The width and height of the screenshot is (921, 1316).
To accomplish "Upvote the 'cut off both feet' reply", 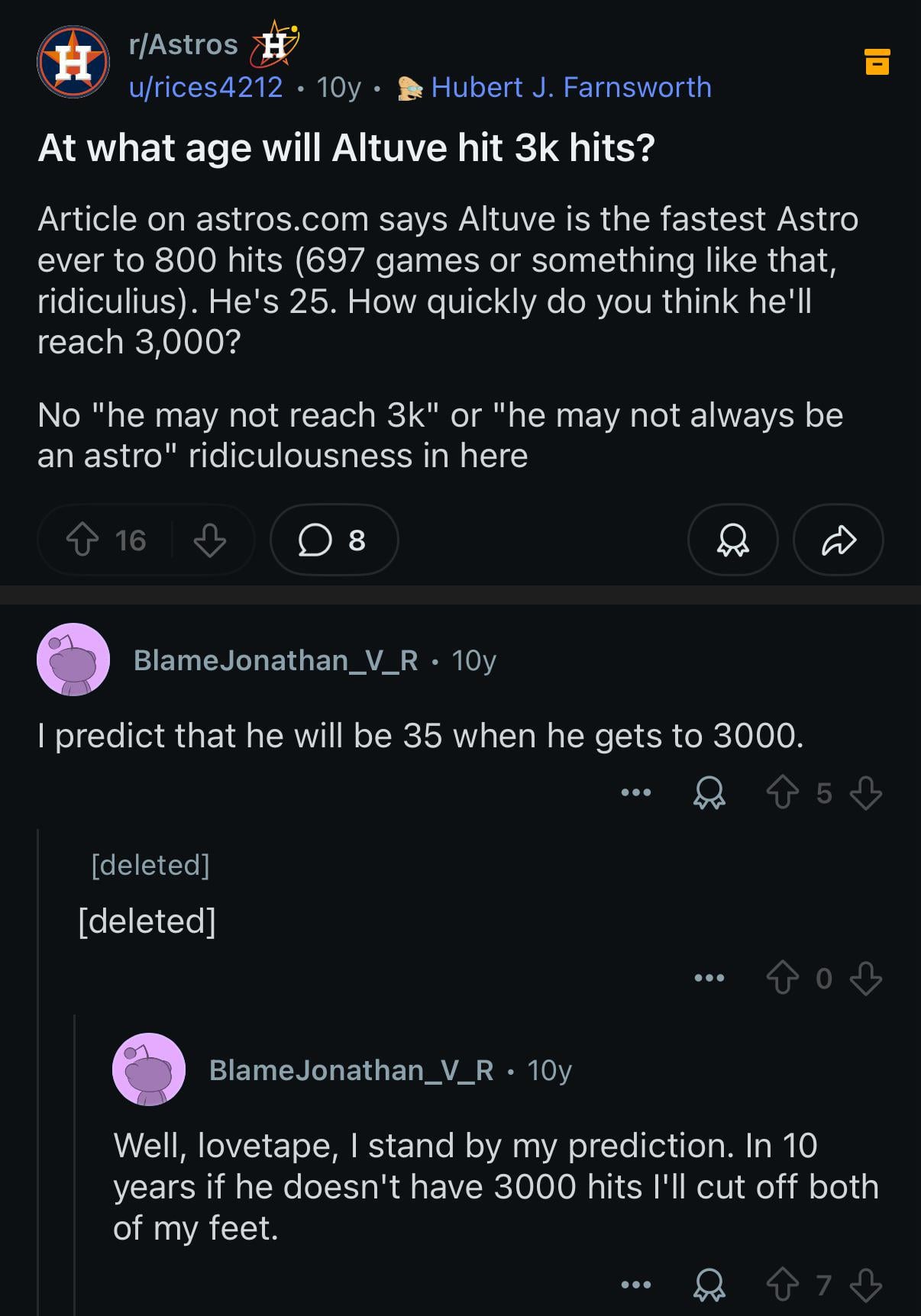I will tap(782, 1285).
